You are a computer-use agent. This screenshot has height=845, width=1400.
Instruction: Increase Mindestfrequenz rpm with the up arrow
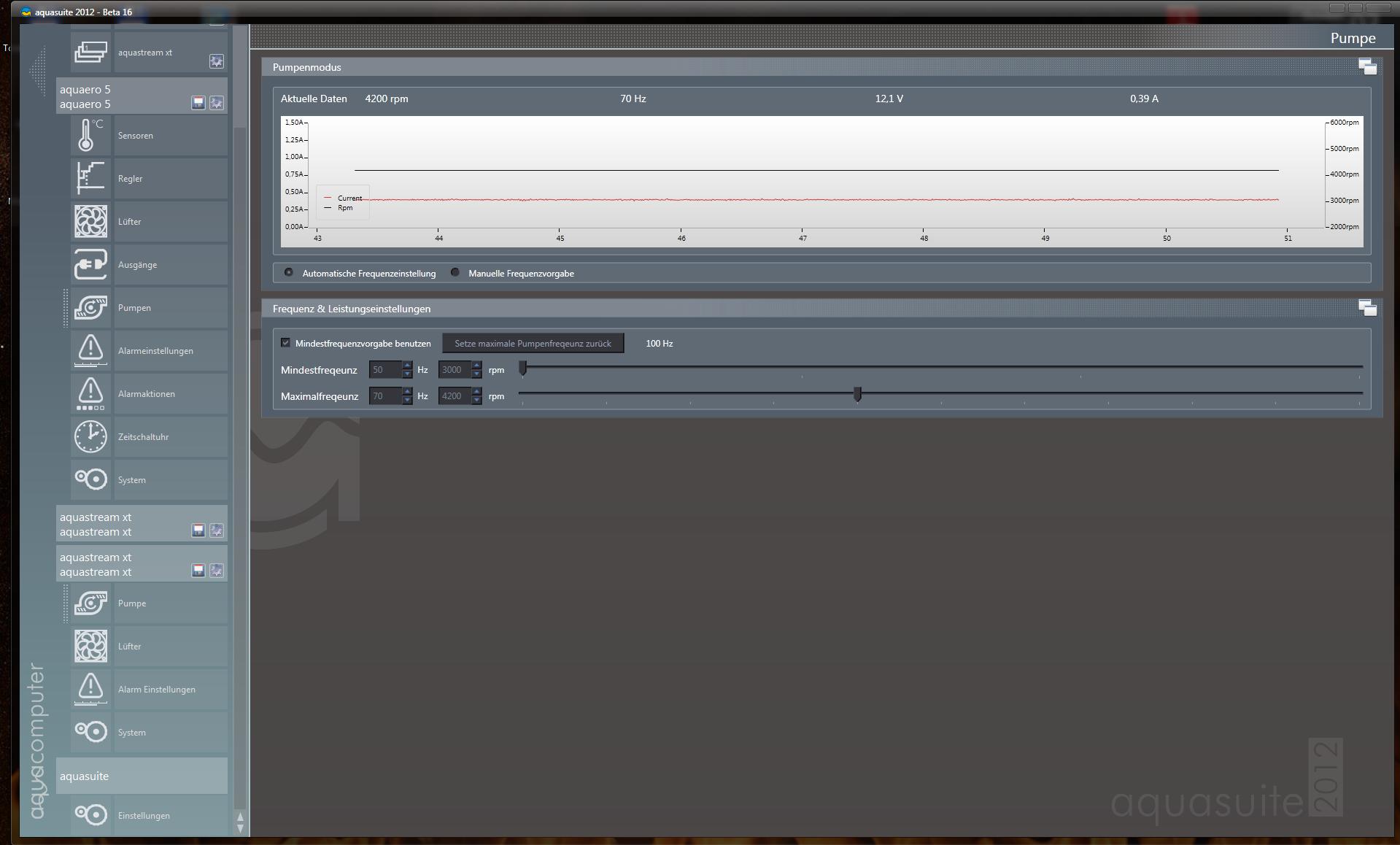[x=476, y=366]
